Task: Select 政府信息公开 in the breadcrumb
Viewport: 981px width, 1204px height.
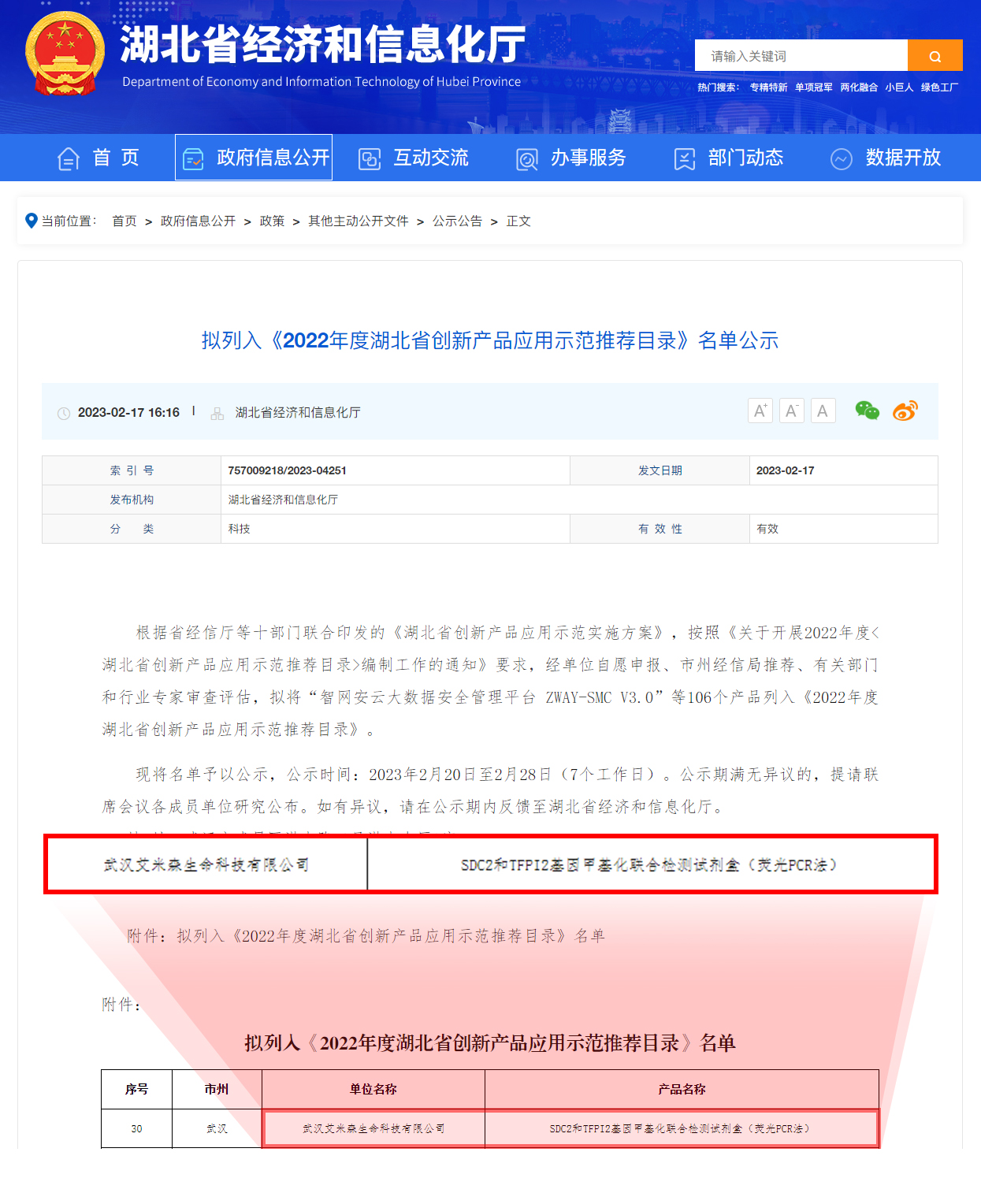Action: tap(198, 221)
